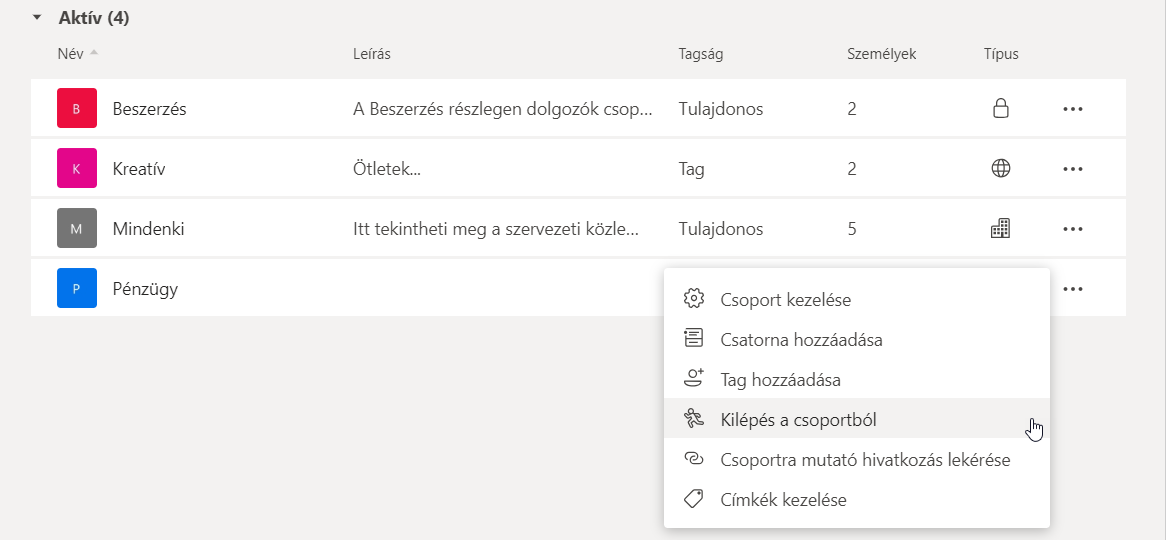Click the public globe icon for Kreatív
This screenshot has width=1166, height=540.
tap(1000, 169)
